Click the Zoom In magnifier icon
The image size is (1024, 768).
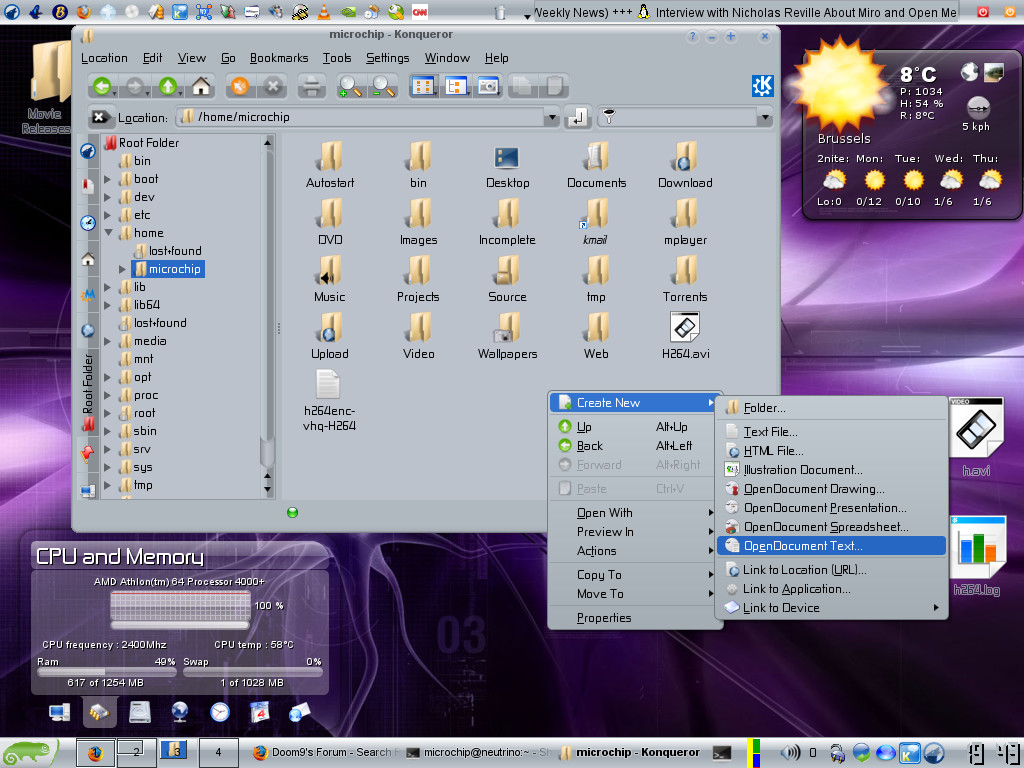tap(350, 86)
